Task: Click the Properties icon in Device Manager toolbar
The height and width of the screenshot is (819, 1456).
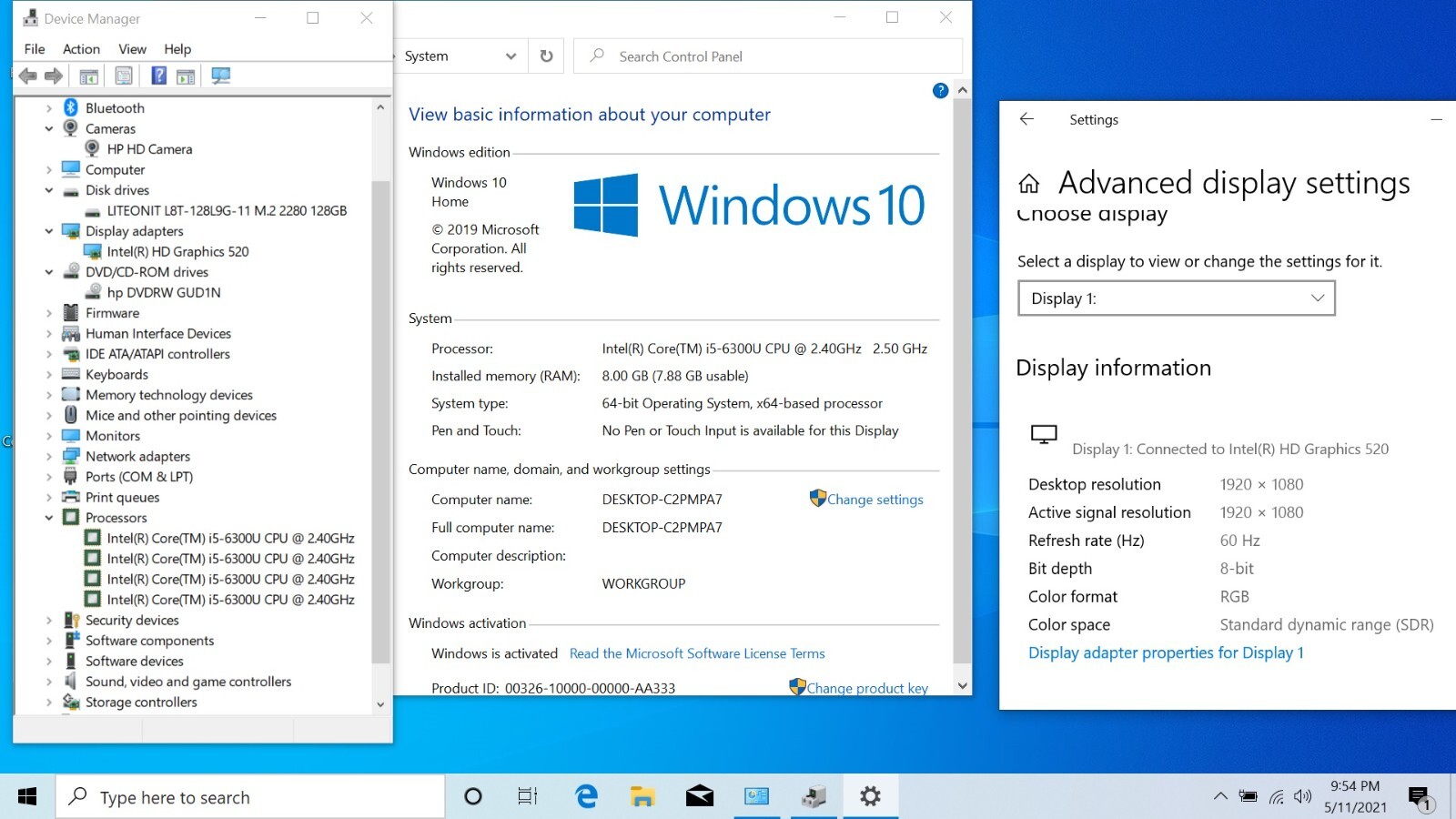Action: pos(124,76)
